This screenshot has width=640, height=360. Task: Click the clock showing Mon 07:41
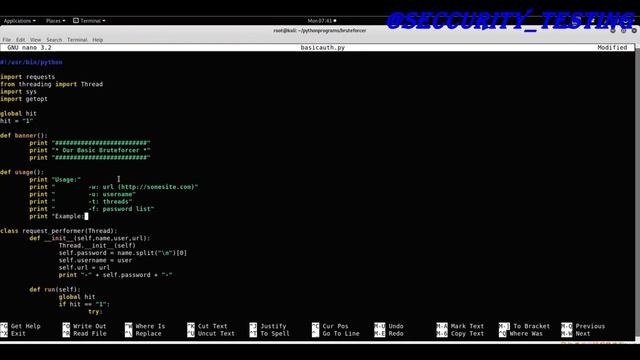coord(322,20)
